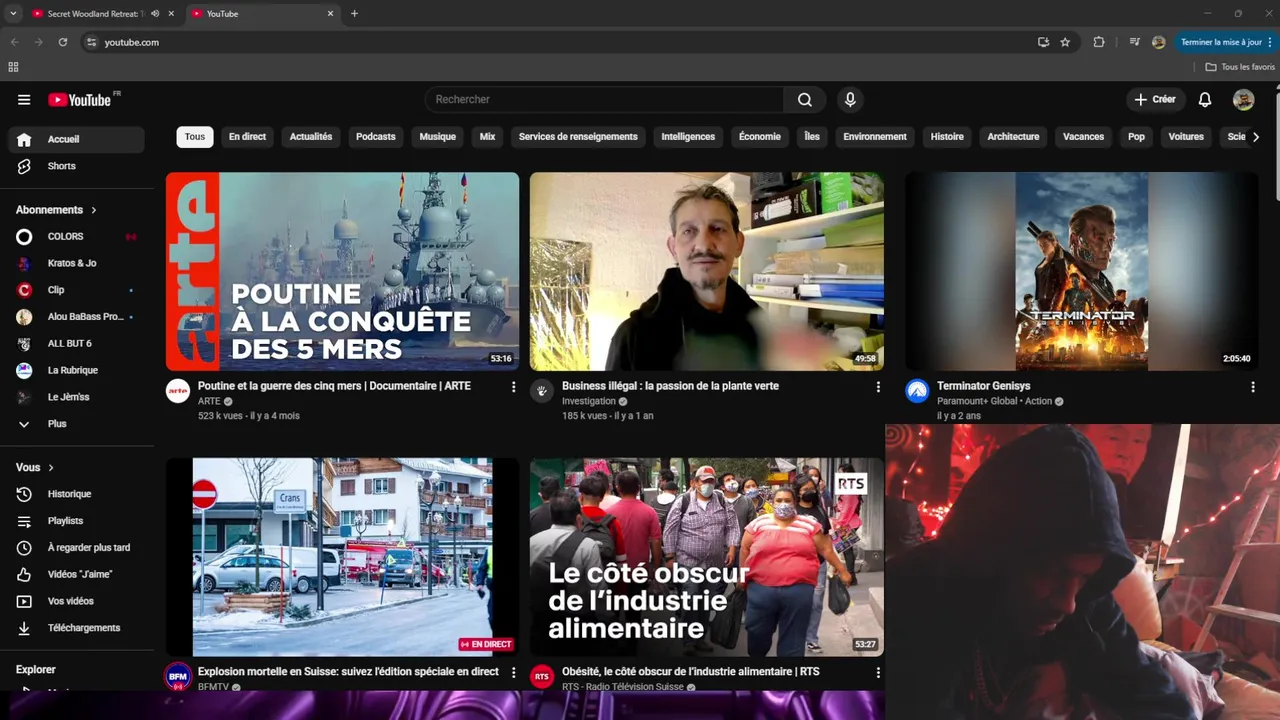The image size is (1280, 720).
Task: Open the Alou BaBass Pro subscription
Action: tap(76, 317)
